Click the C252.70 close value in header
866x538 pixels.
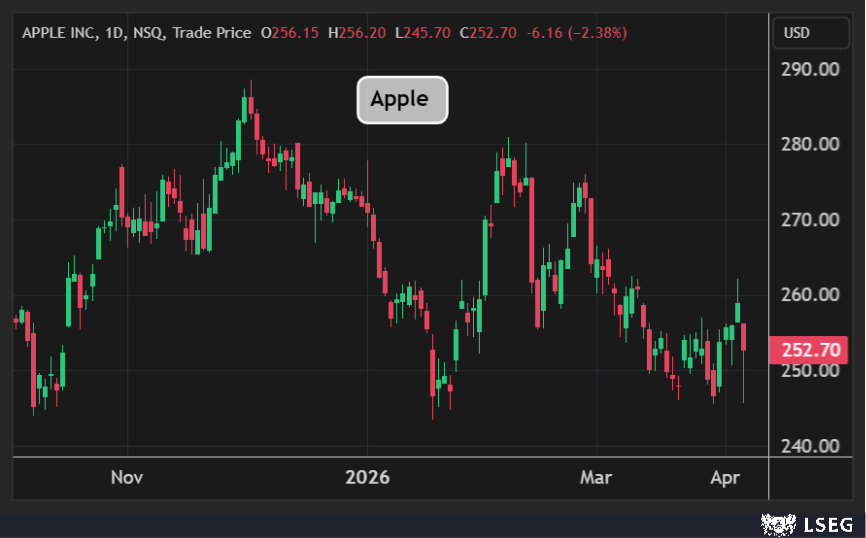[488, 33]
